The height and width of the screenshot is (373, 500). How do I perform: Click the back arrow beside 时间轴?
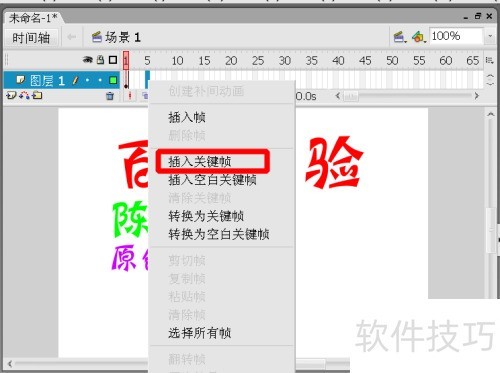71,37
